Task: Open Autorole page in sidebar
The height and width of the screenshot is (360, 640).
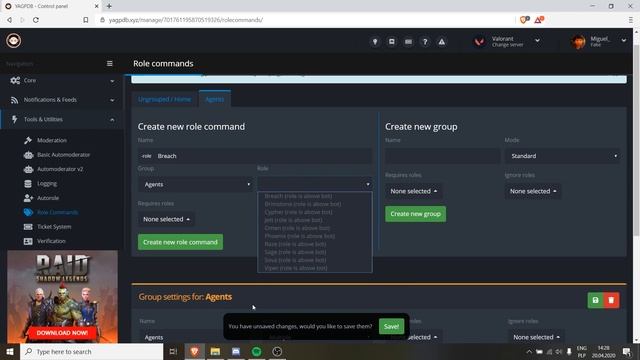Action: click(48, 198)
